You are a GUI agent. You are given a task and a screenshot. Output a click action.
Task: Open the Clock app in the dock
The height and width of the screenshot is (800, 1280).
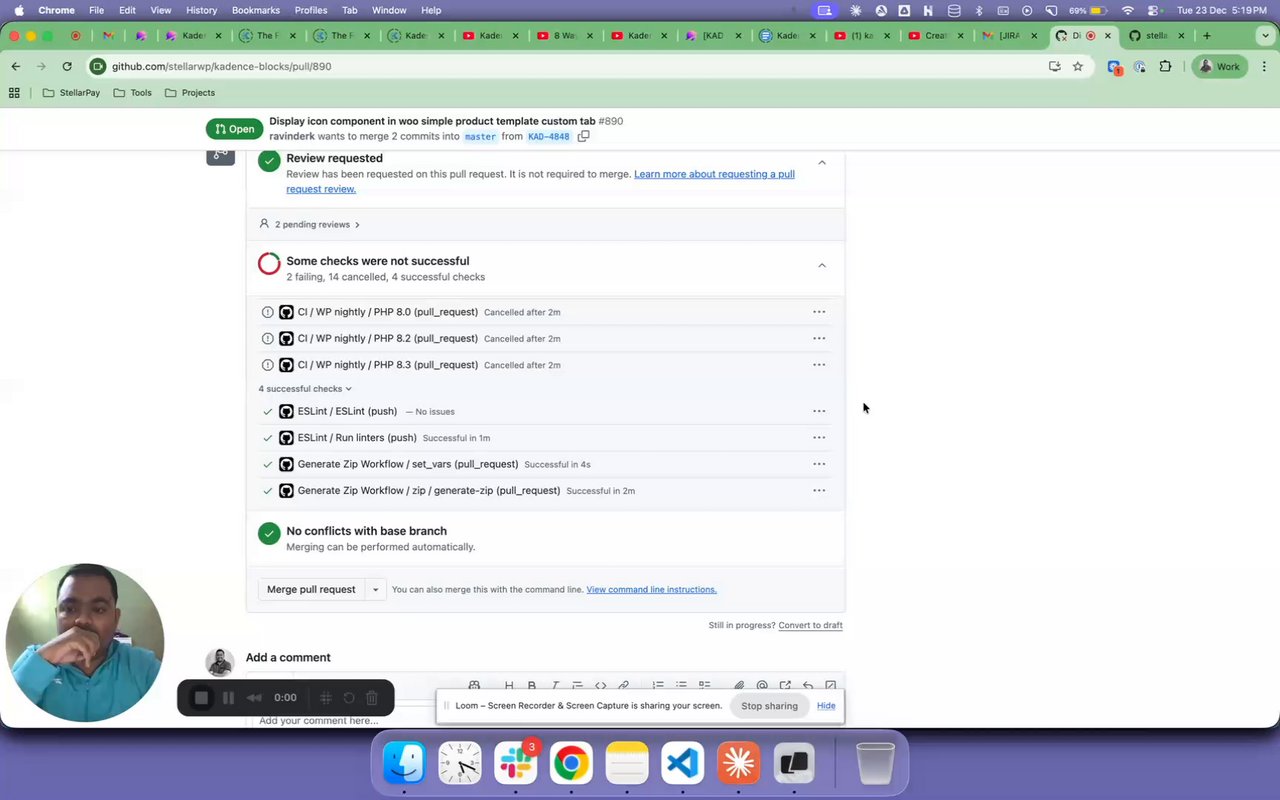point(460,764)
